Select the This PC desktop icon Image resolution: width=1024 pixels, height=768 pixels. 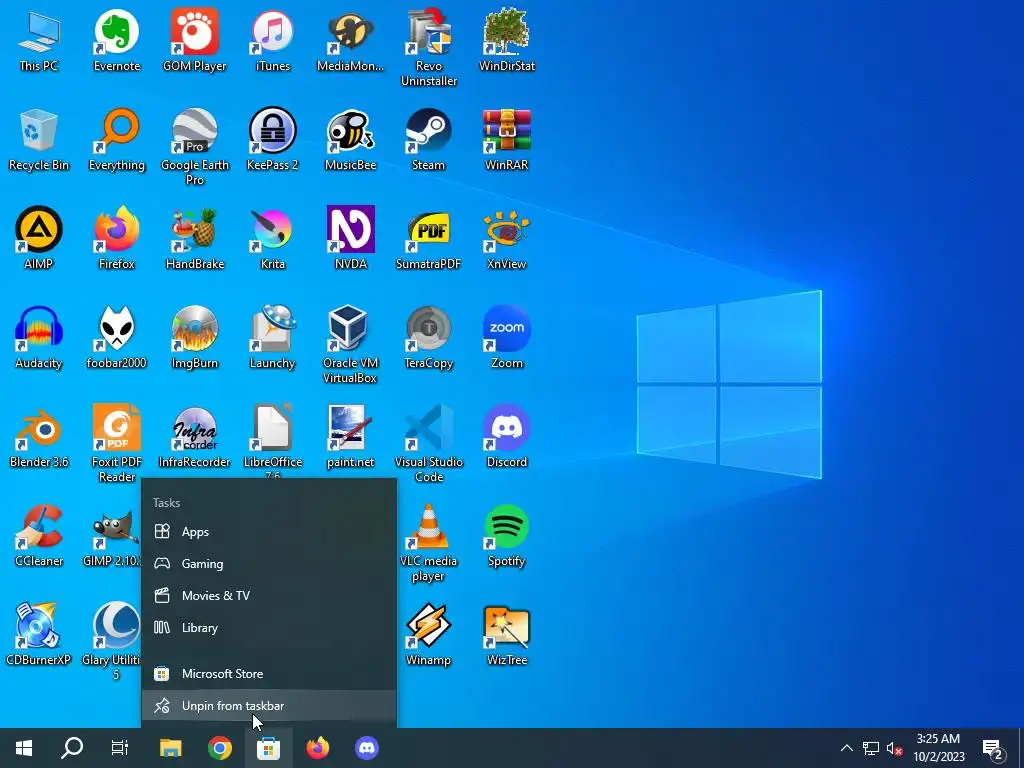click(39, 40)
